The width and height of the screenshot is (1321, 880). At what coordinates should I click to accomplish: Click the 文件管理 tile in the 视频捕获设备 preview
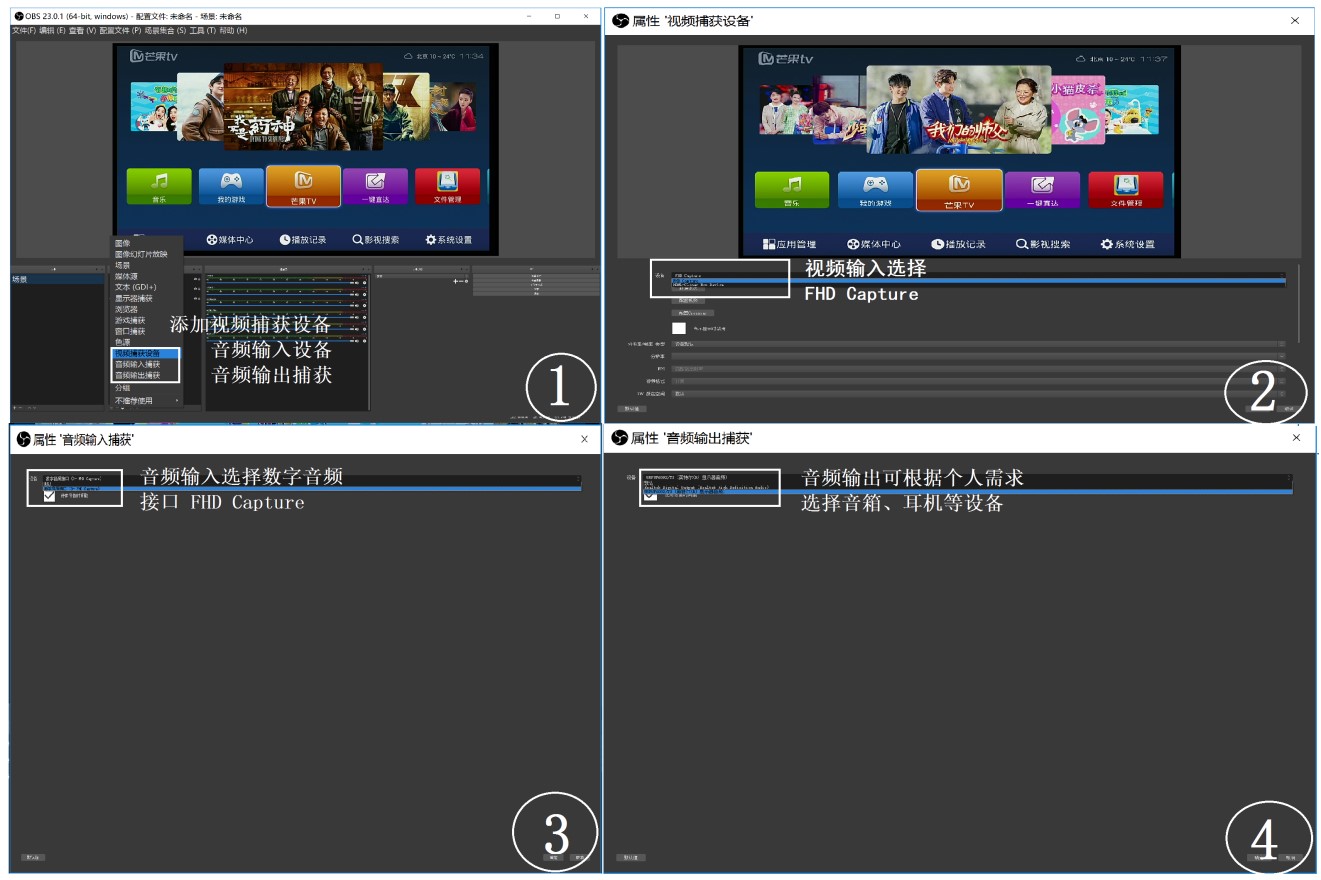(1126, 190)
